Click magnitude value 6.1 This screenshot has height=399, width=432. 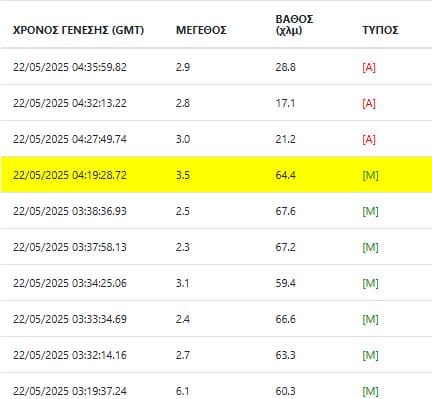click(183, 391)
